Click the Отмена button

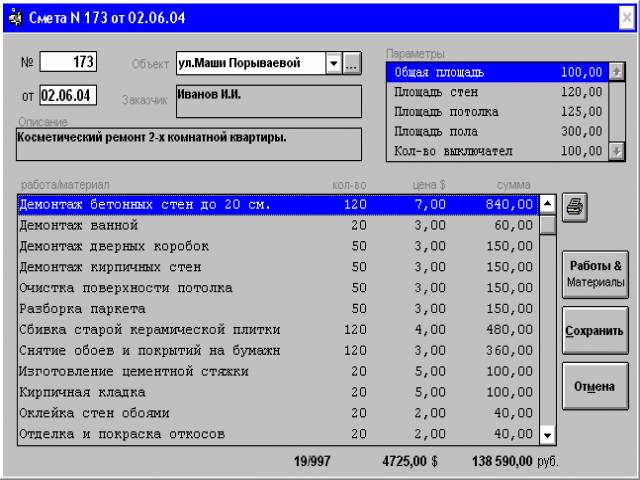coord(595,386)
